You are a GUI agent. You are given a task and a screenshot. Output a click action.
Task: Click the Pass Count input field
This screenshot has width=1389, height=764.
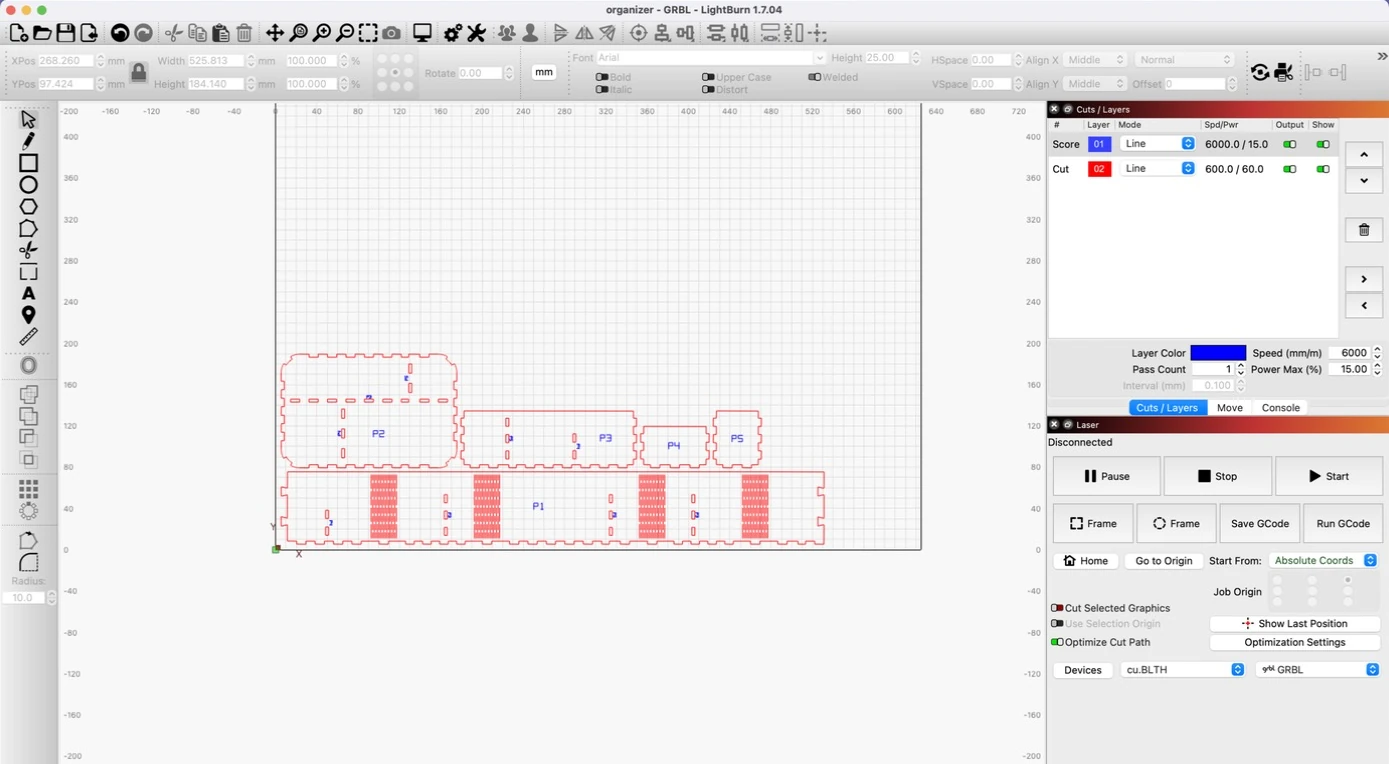pos(1213,369)
